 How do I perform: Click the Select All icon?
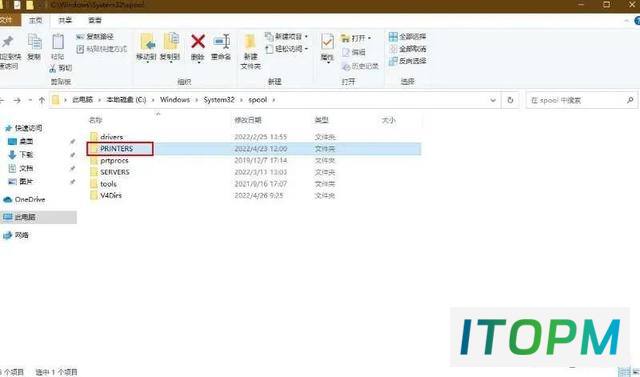(393, 37)
